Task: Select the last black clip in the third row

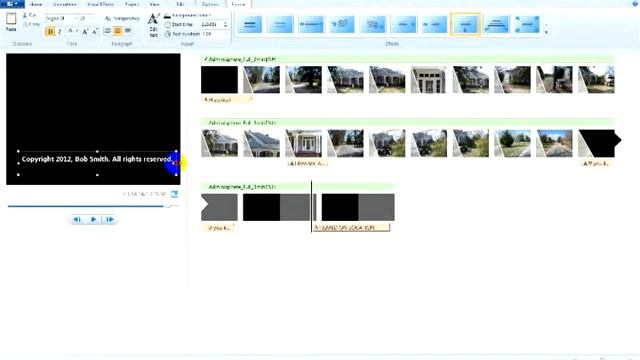Action: (x=358, y=207)
